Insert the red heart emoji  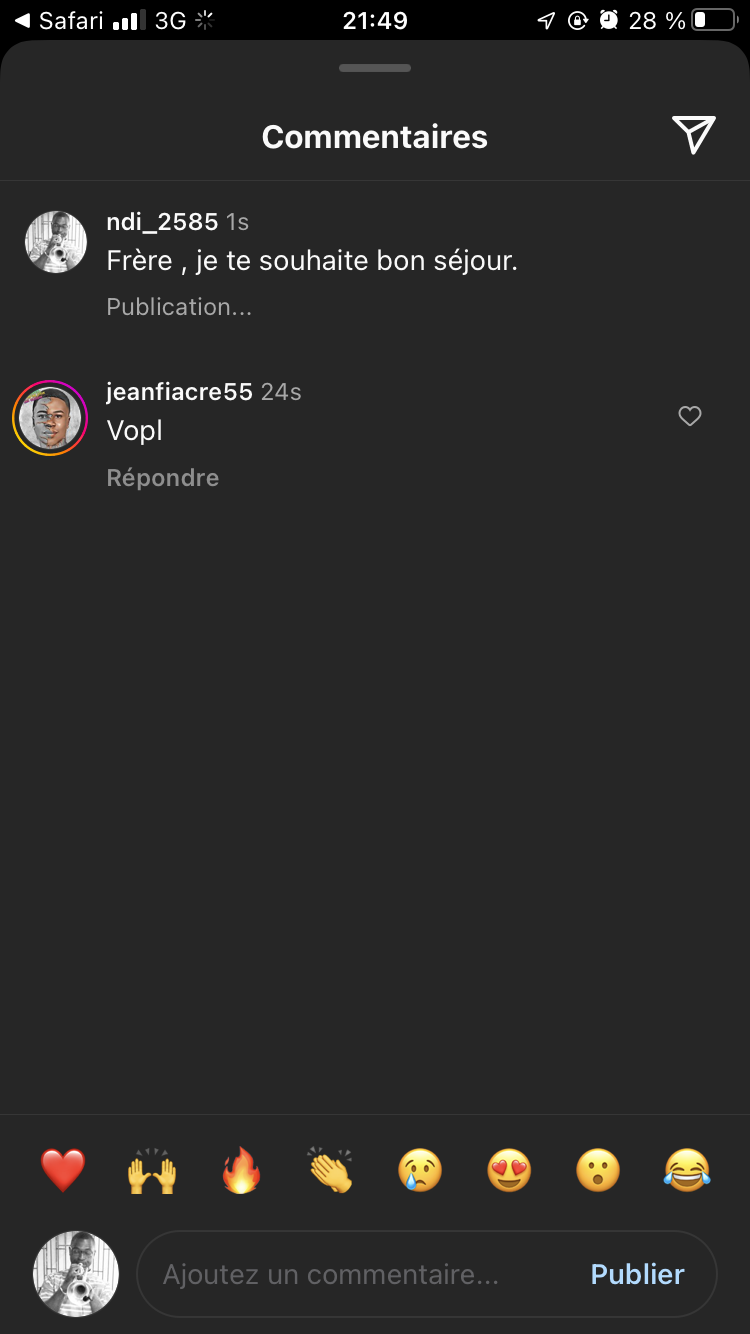(63, 1170)
